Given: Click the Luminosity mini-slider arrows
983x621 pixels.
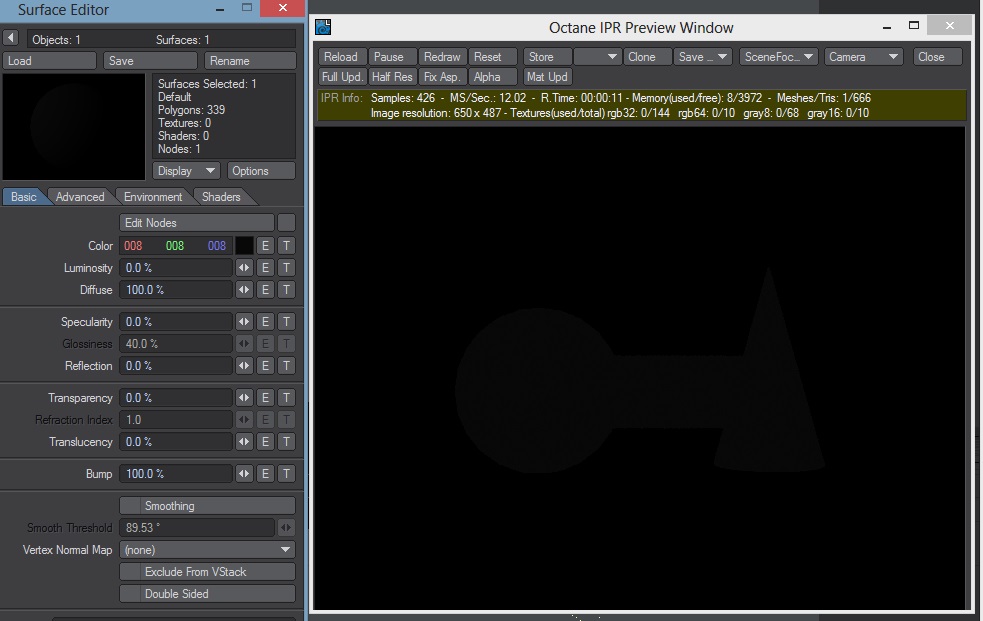Looking at the screenshot, I should [244, 268].
